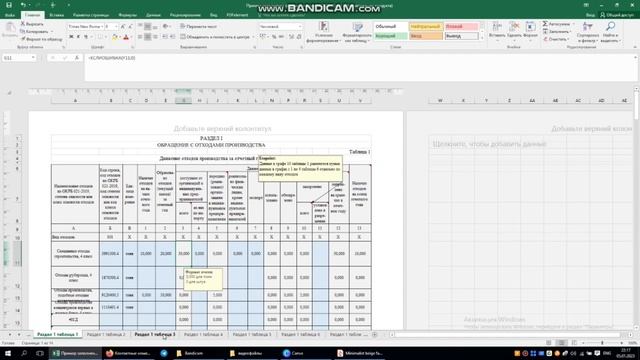Viewport: 640px width, 360px height.
Task: Open Очистить dropdown
Action: [x=556, y=39]
